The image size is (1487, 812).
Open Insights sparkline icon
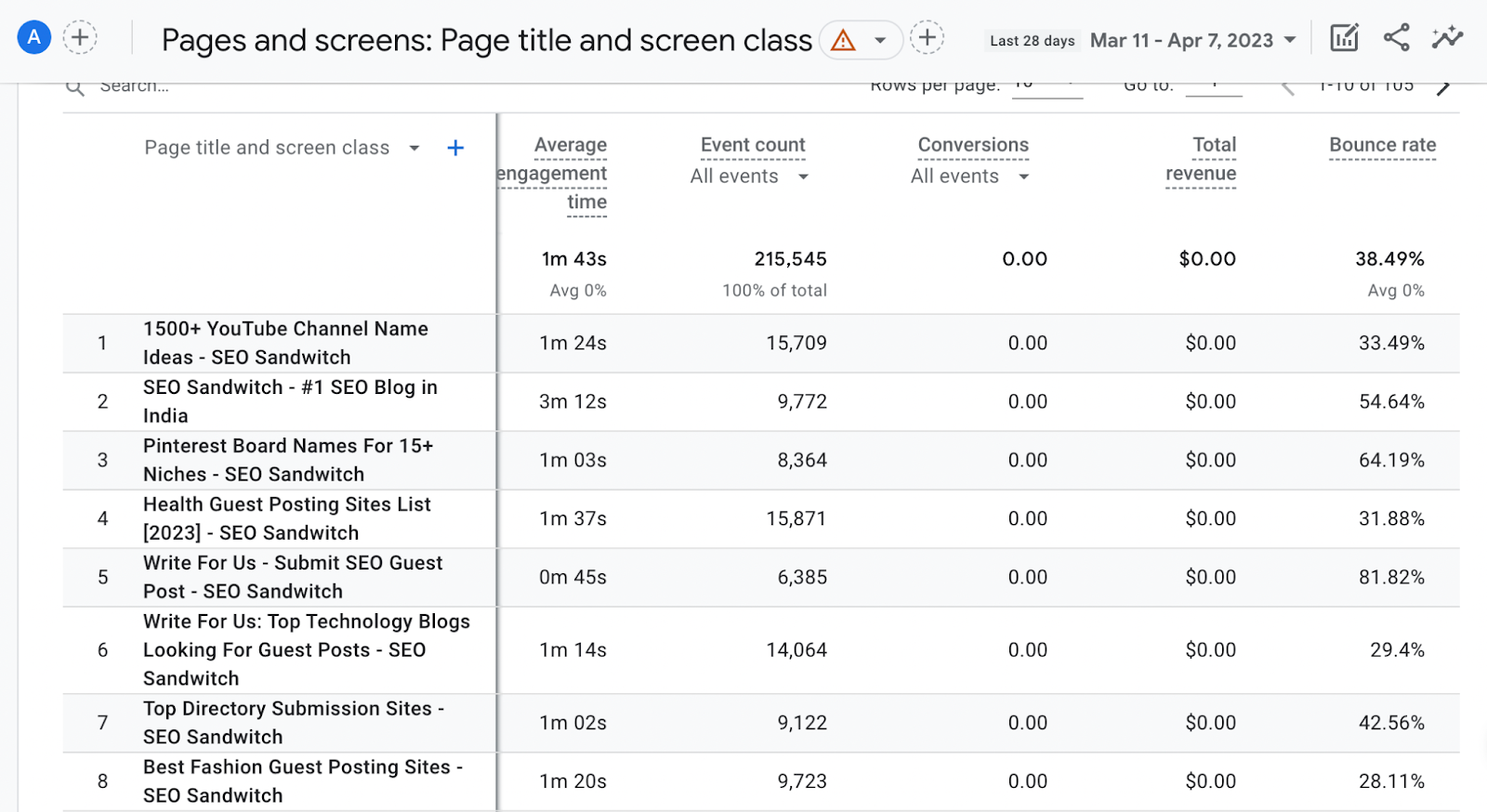pos(1447,38)
